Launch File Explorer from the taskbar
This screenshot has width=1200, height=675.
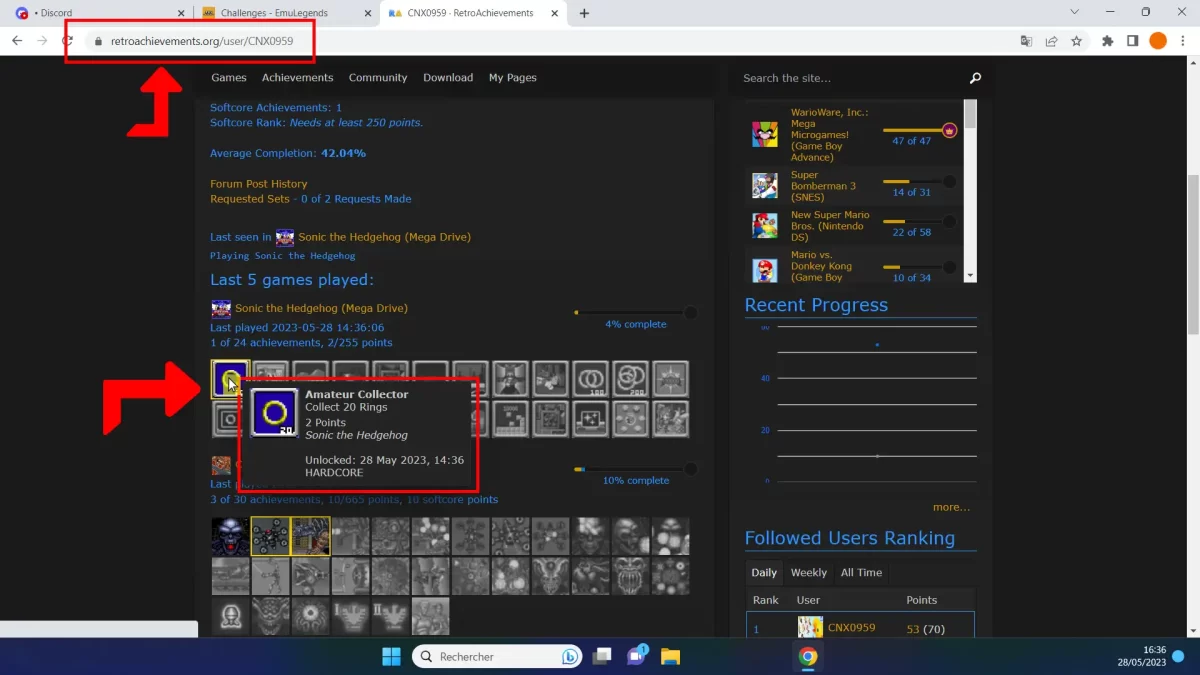click(x=670, y=656)
